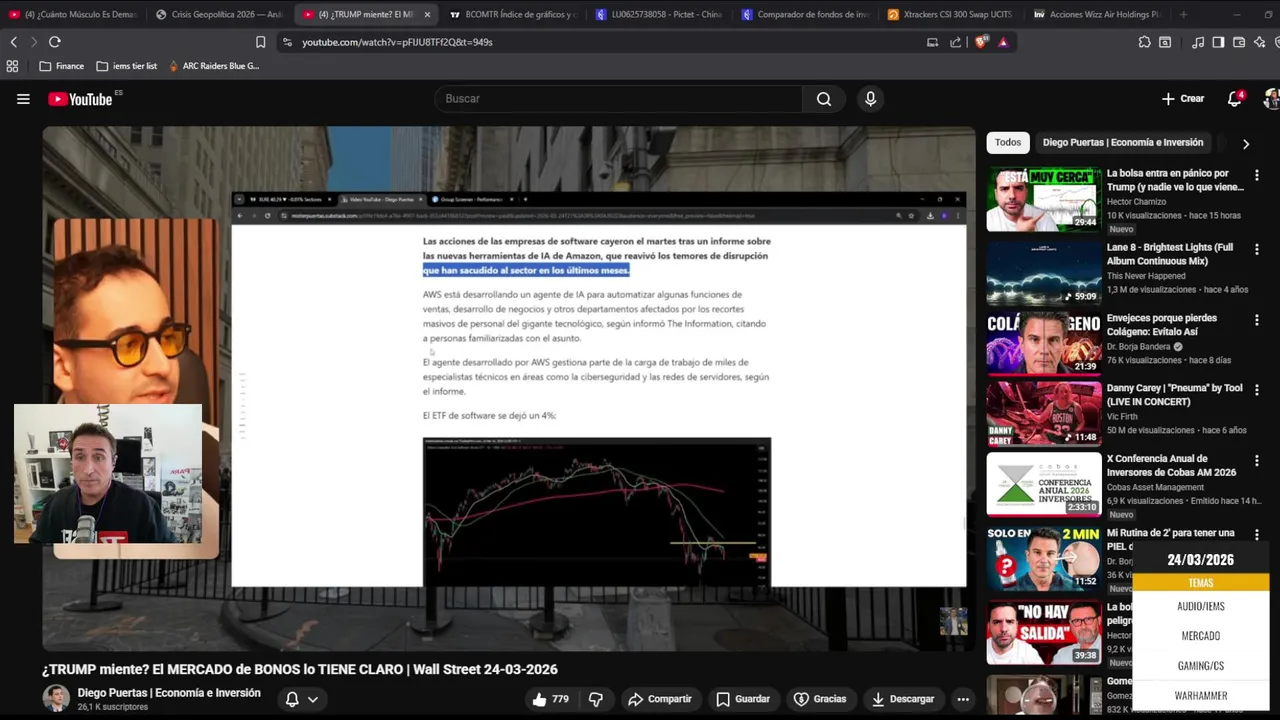Click the Compartir button
Image resolution: width=1280 pixels, height=720 pixels.
click(659, 699)
